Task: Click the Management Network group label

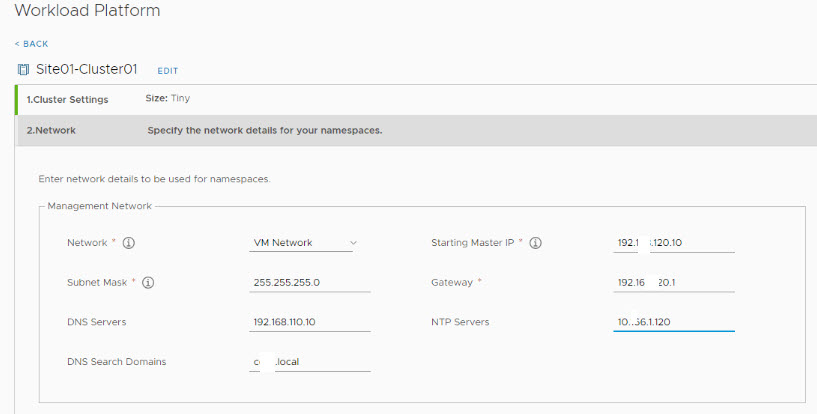Action: [99, 206]
